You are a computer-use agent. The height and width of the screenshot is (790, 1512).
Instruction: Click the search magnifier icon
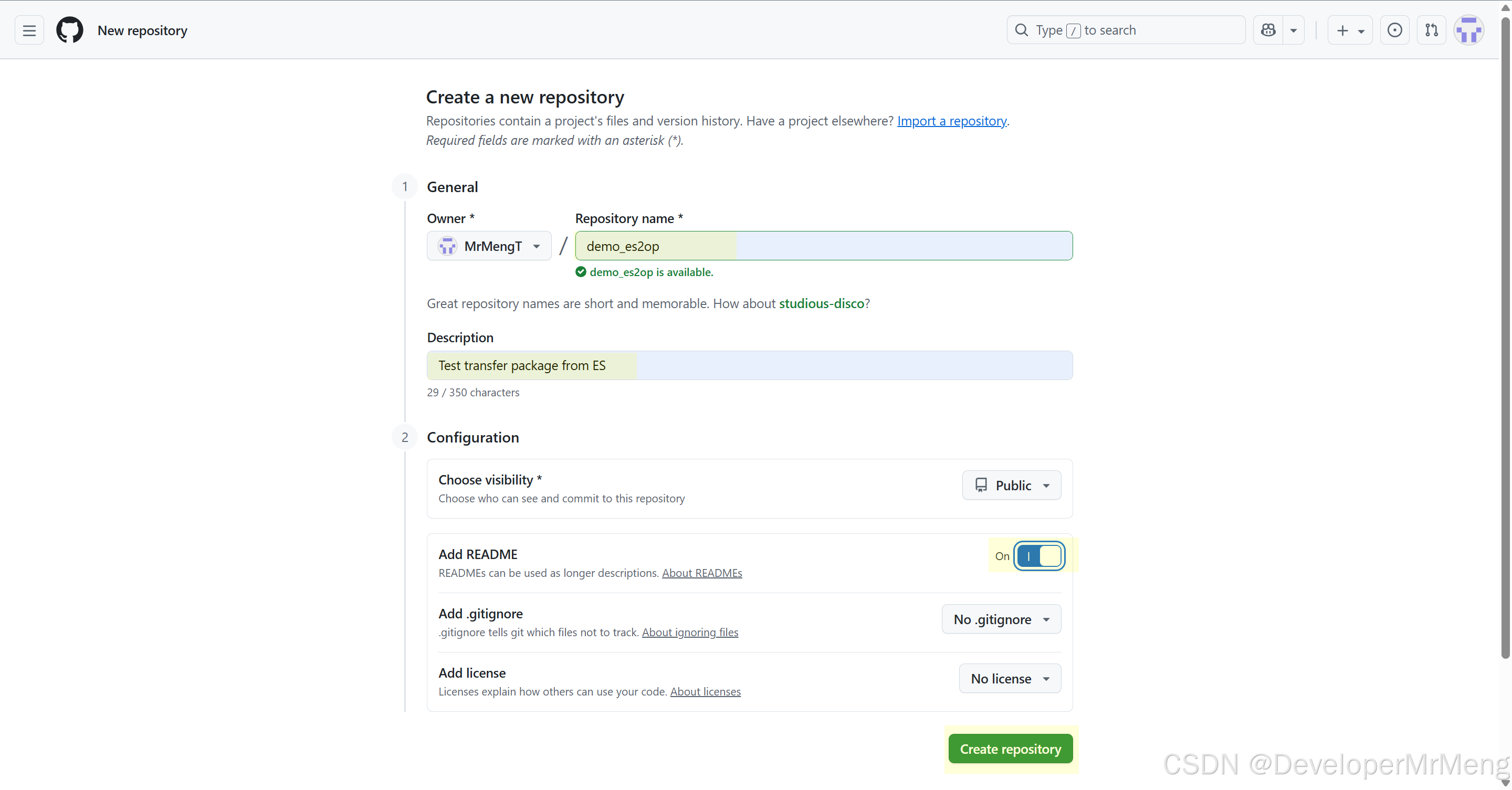[x=1021, y=30]
